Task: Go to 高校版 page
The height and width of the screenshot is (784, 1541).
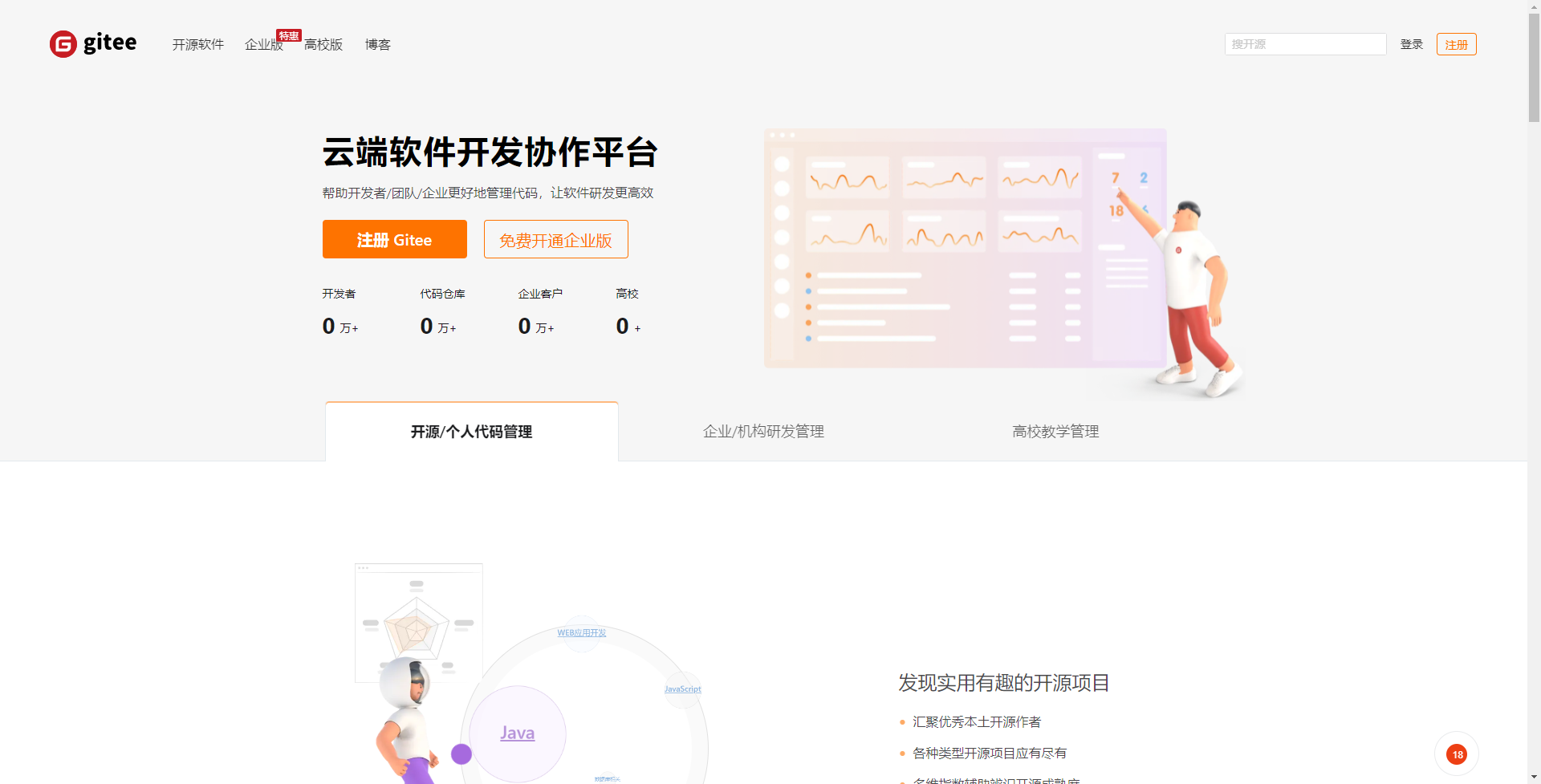Action: click(323, 45)
